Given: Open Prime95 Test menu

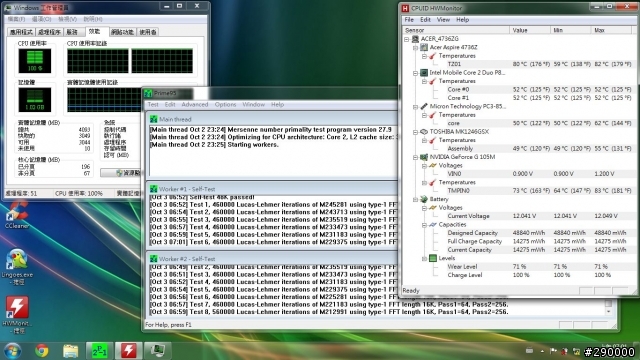Looking at the screenshot, I should point(153,104).
